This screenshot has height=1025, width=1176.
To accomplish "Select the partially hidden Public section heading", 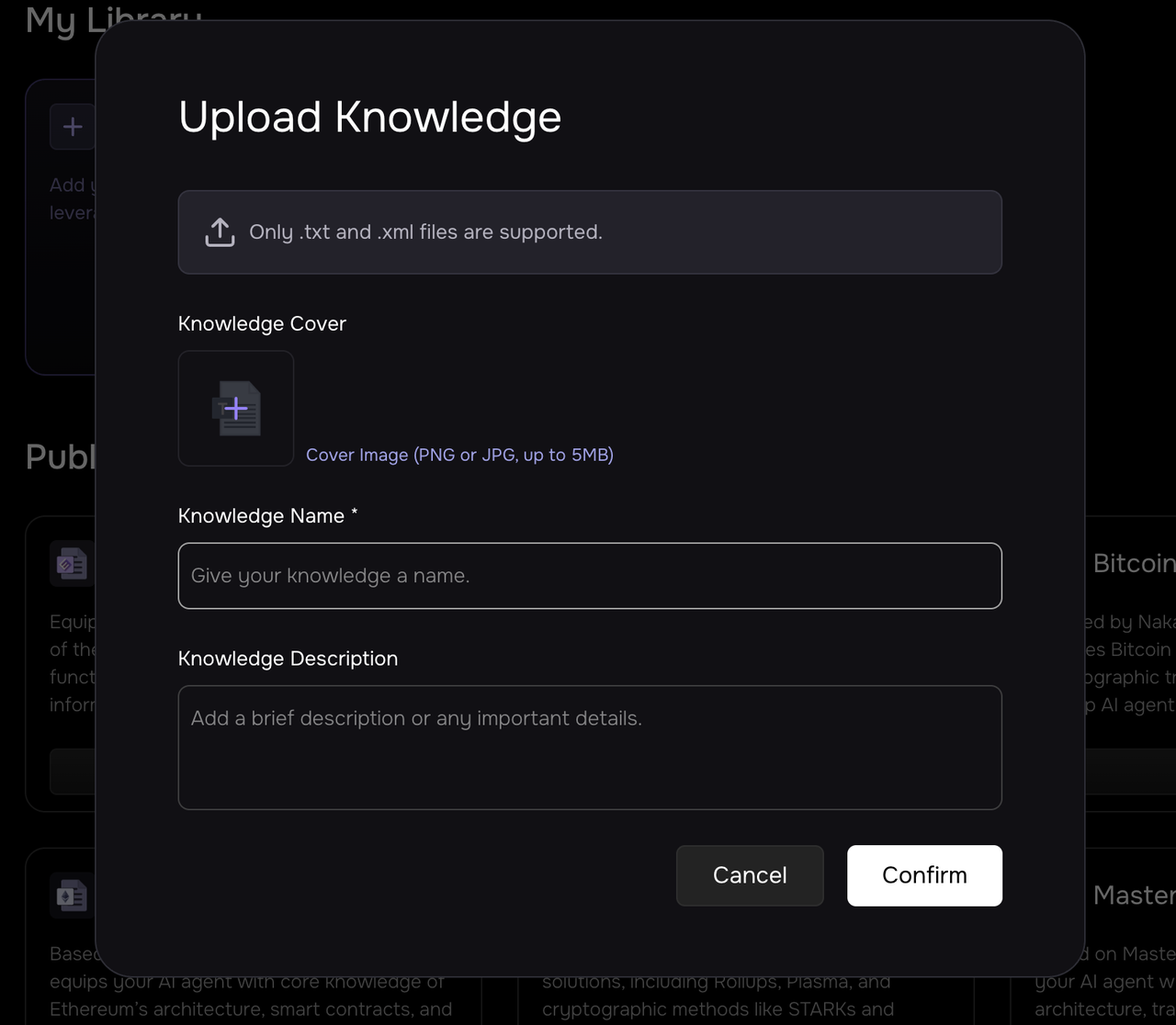I will (x=60, y=456).
